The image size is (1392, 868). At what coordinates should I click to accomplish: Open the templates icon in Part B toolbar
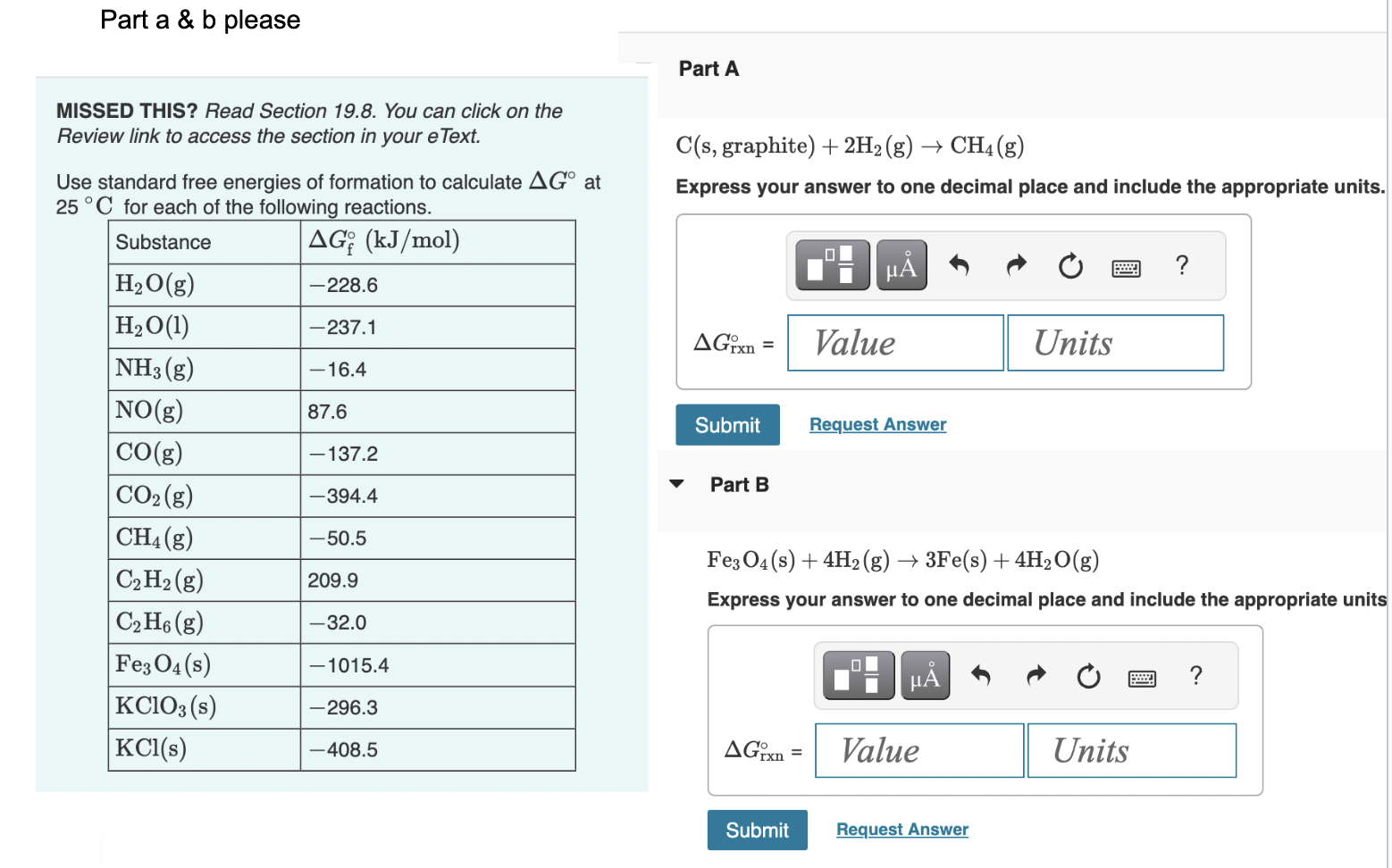tap(856, 675)
